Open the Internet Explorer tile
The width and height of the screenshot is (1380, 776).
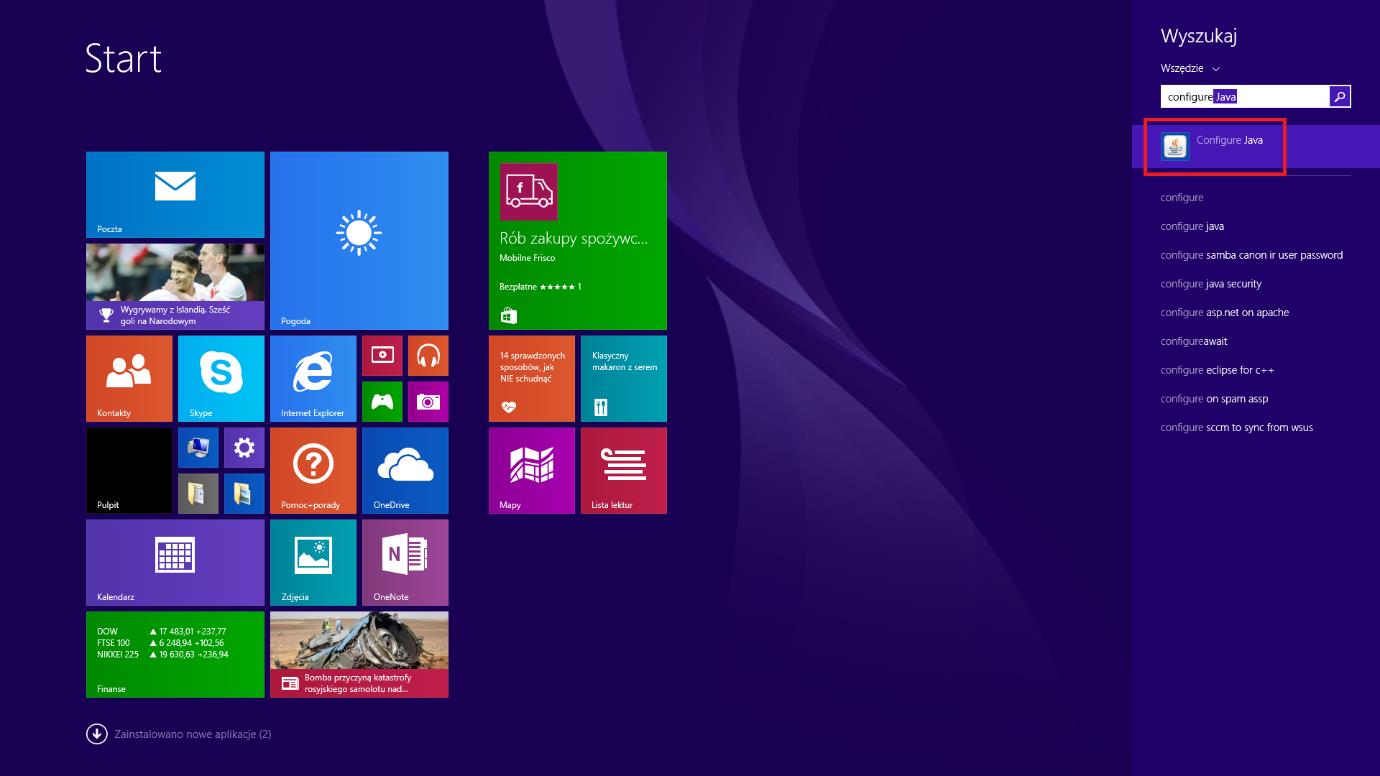[313, 379]
